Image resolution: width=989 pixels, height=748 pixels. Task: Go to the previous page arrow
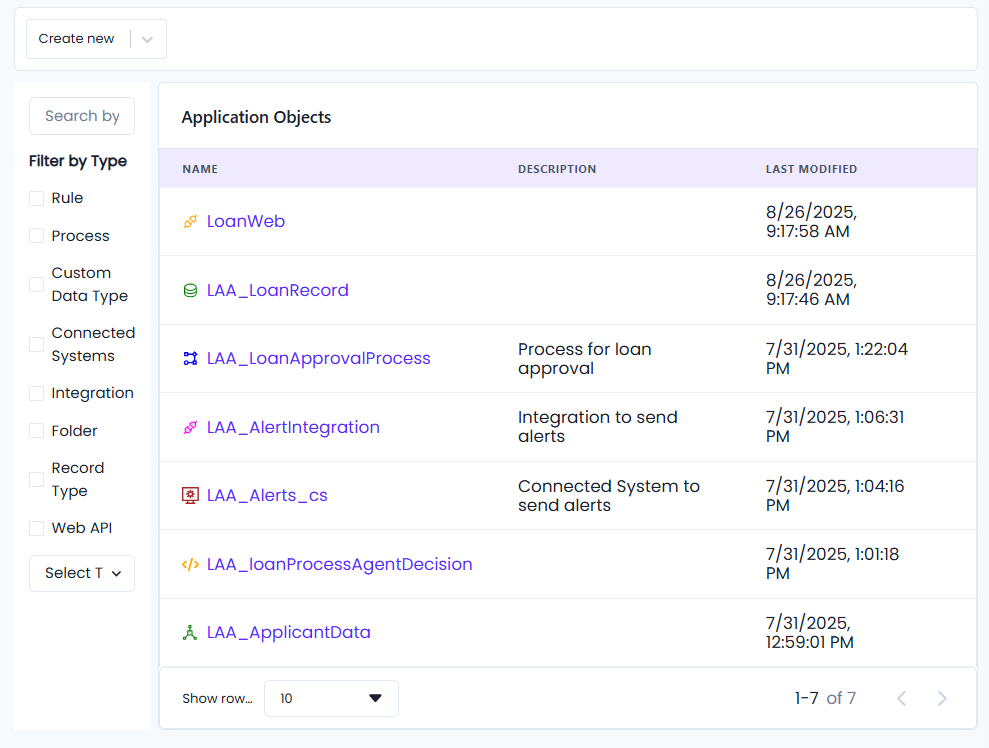click(x=902, y=698)
